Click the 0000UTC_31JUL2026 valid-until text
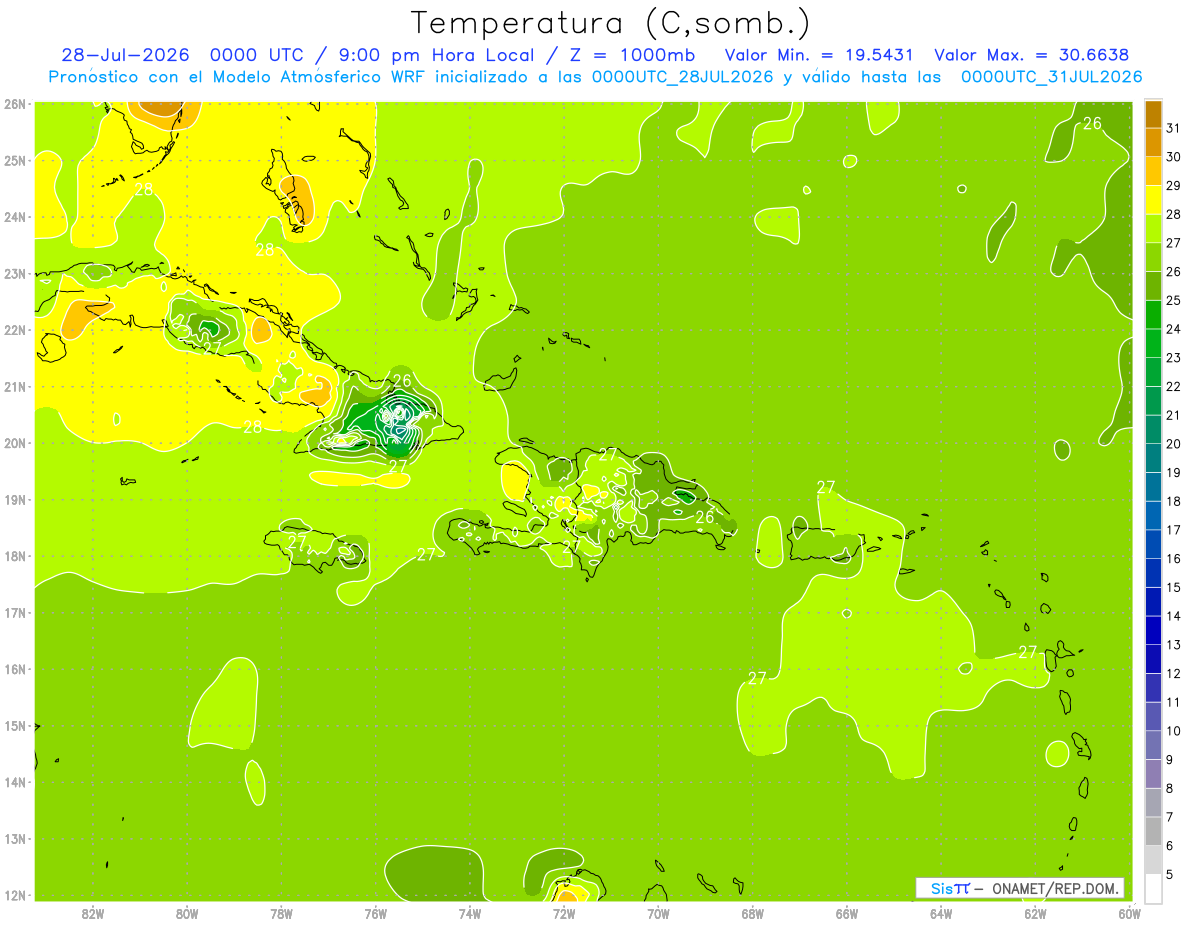The width and height of the screenshot is (1200, 927). click(1051, 77)
